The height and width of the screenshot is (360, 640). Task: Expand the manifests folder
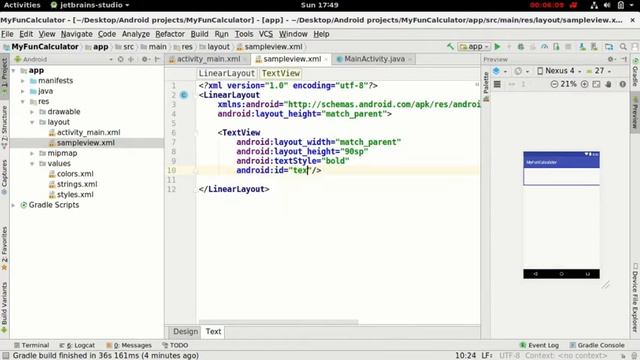point(23,81)
